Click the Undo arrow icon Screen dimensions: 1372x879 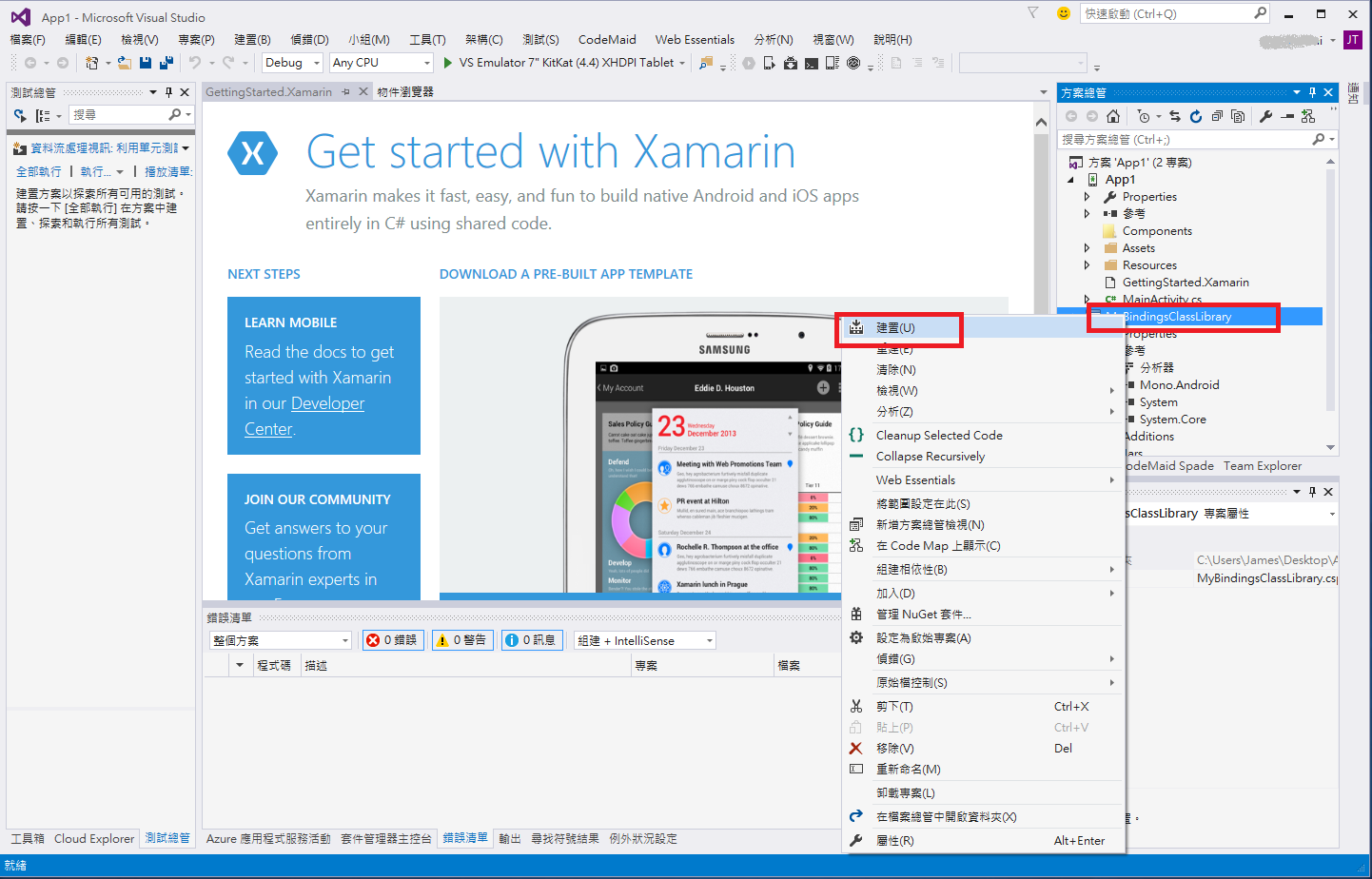point(195,63)
